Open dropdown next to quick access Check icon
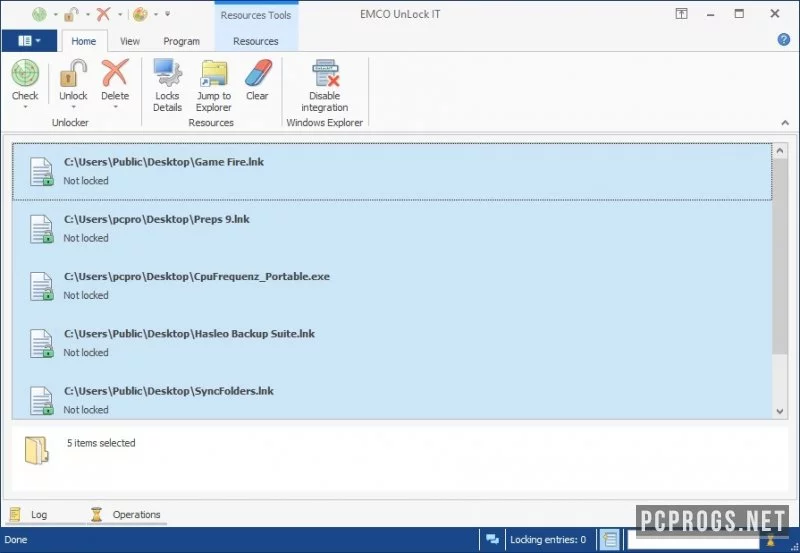The width and height of the screenshot is (800, 553). (55, 14)
